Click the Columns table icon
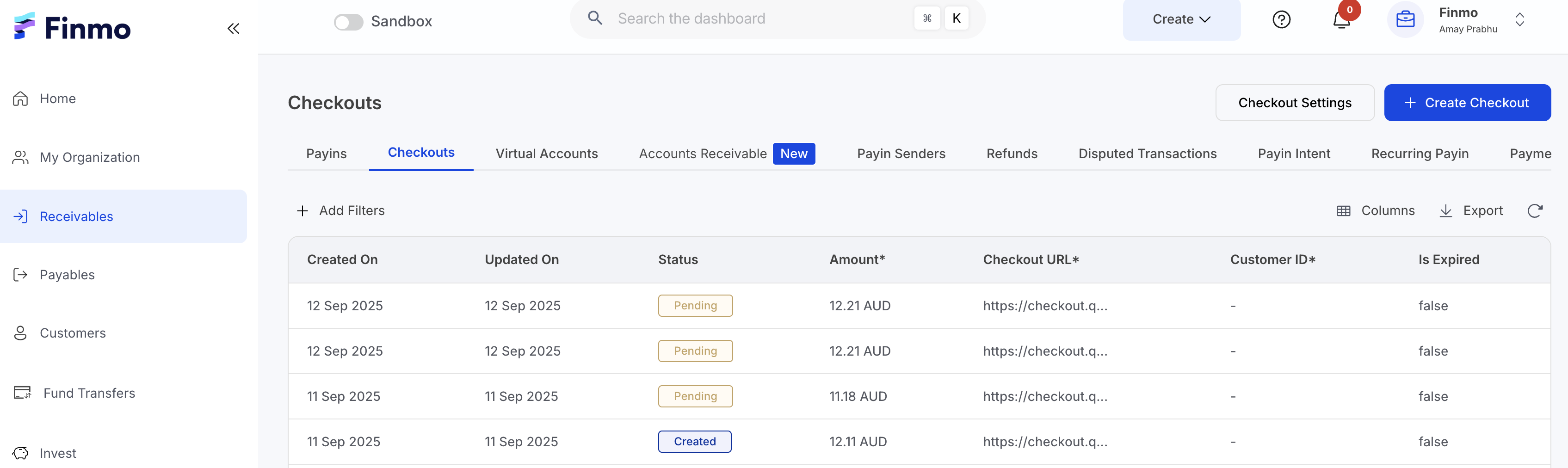This screenshot has width=1568, height=468. tap(1343, 211)
